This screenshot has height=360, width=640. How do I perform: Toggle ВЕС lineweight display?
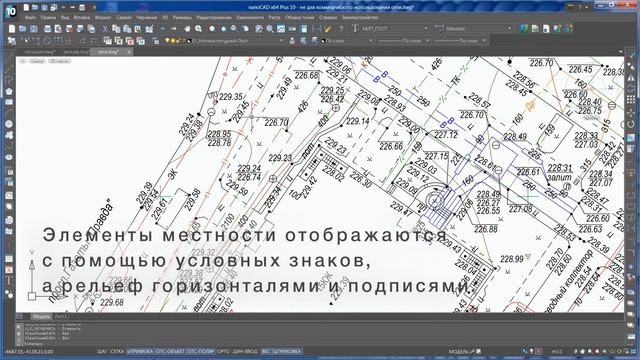click(265, 351)
